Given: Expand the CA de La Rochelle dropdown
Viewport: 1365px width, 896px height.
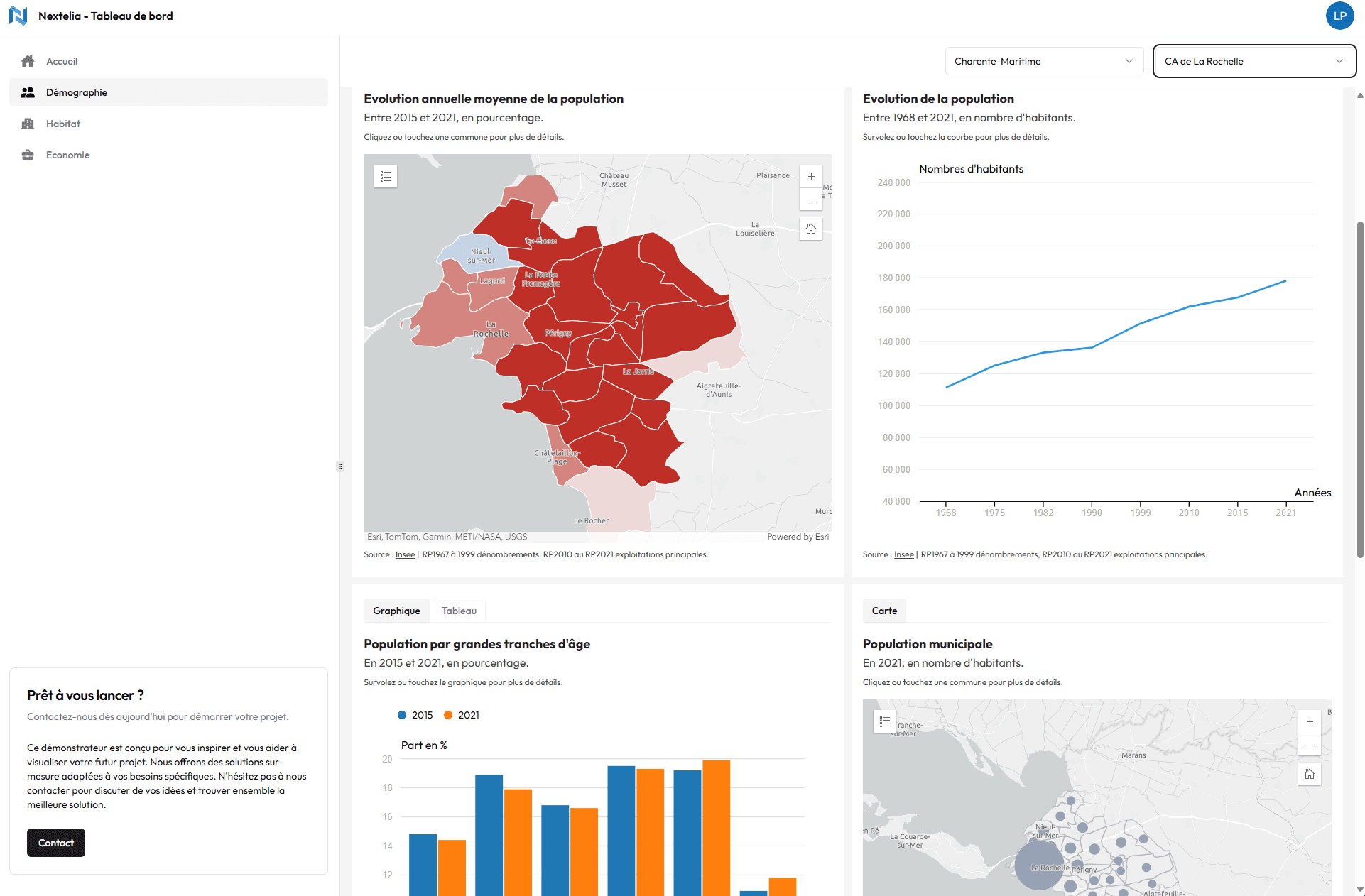Looking at the screenshot, I should (x=1253, y=61).
